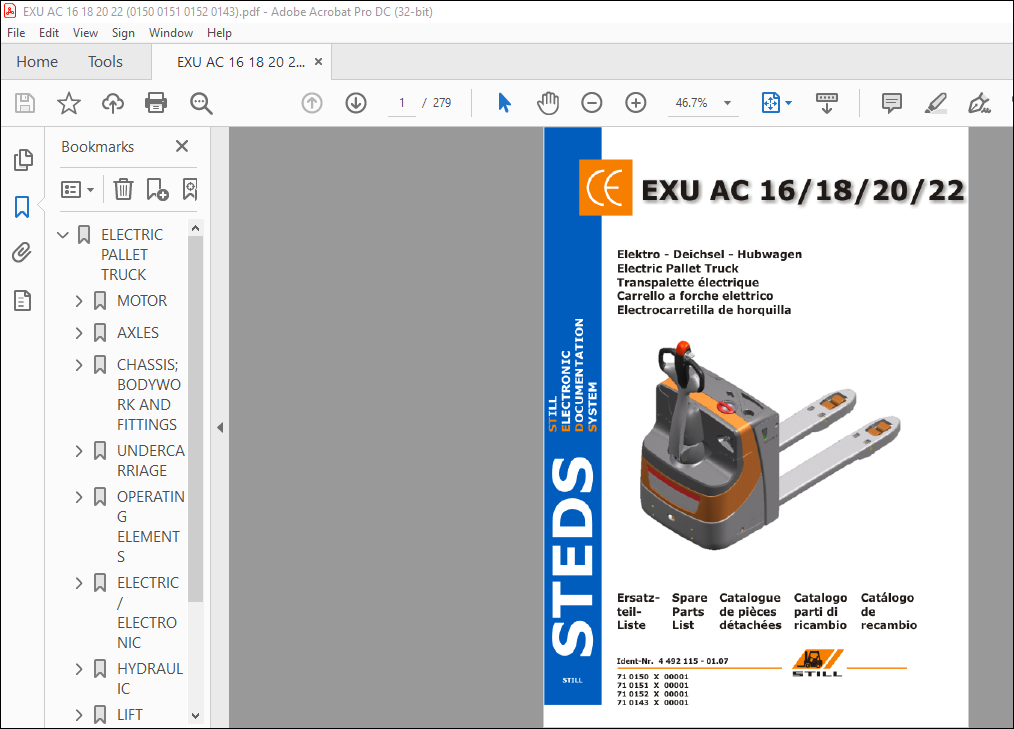Open the content document panel icon

(22, 300)
